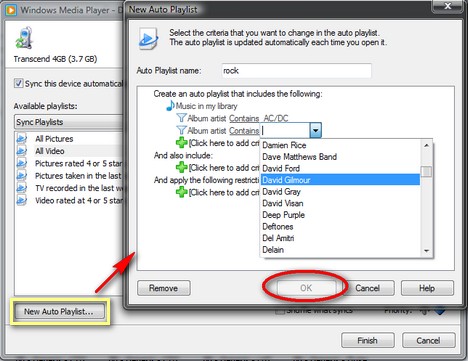Screen dimensions: 468x361
Task: Click the New Auto Playlist... button
Action: (59, 312)
